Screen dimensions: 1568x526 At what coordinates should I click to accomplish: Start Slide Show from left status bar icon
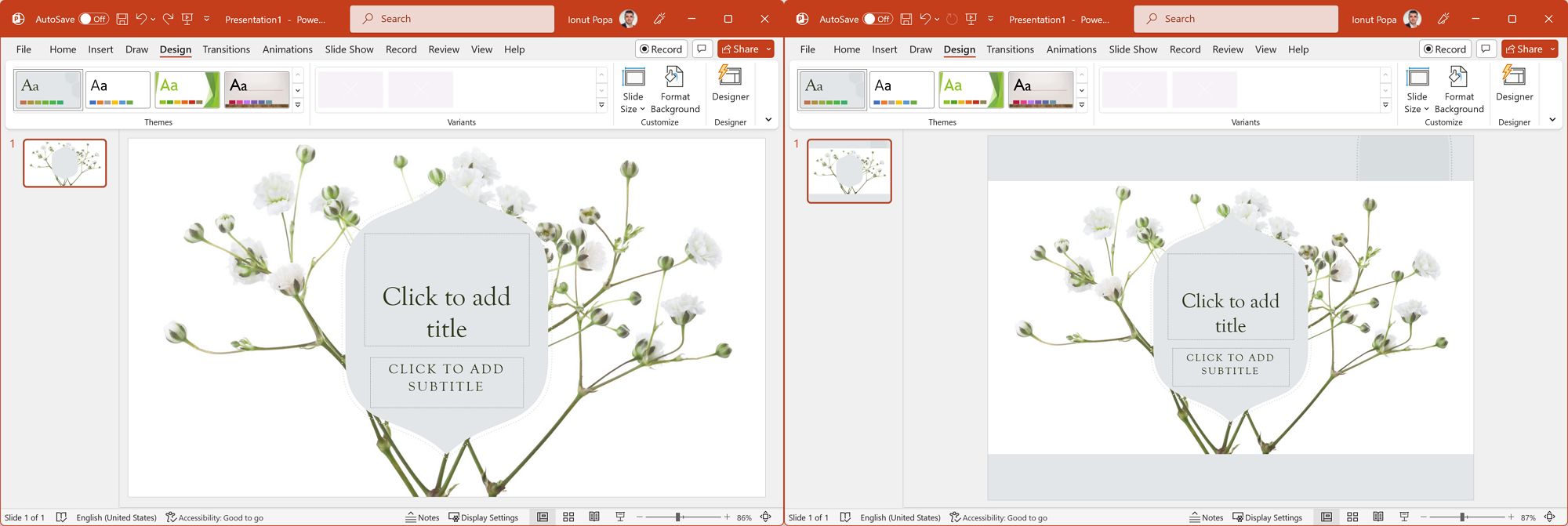tap(620, 517)
